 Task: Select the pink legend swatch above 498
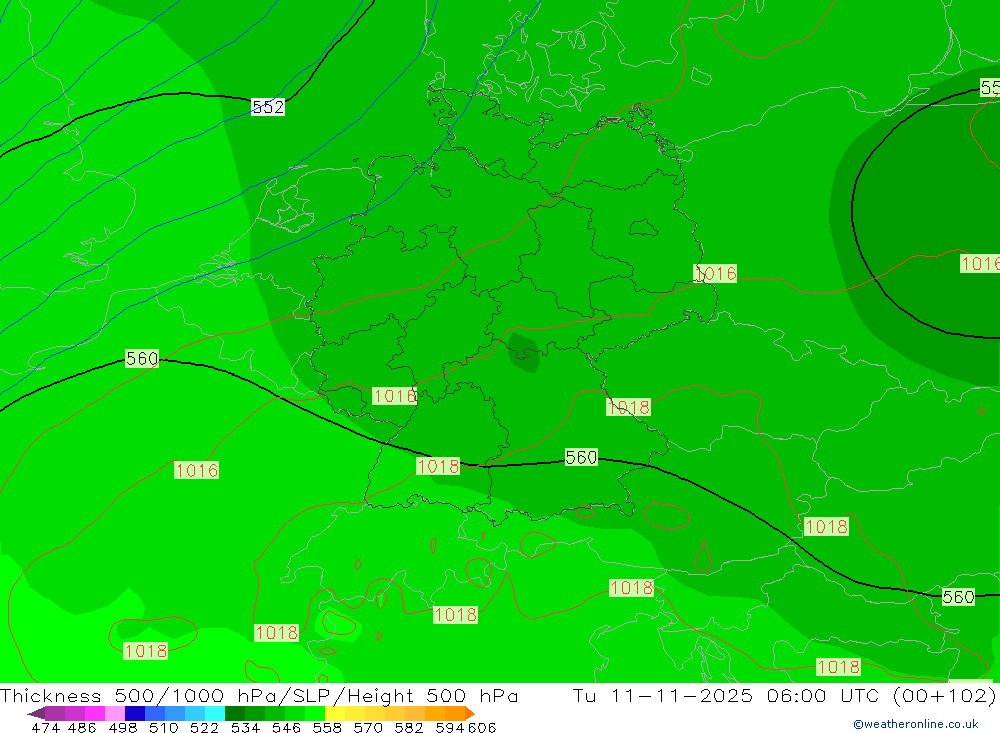pos(115,713)
